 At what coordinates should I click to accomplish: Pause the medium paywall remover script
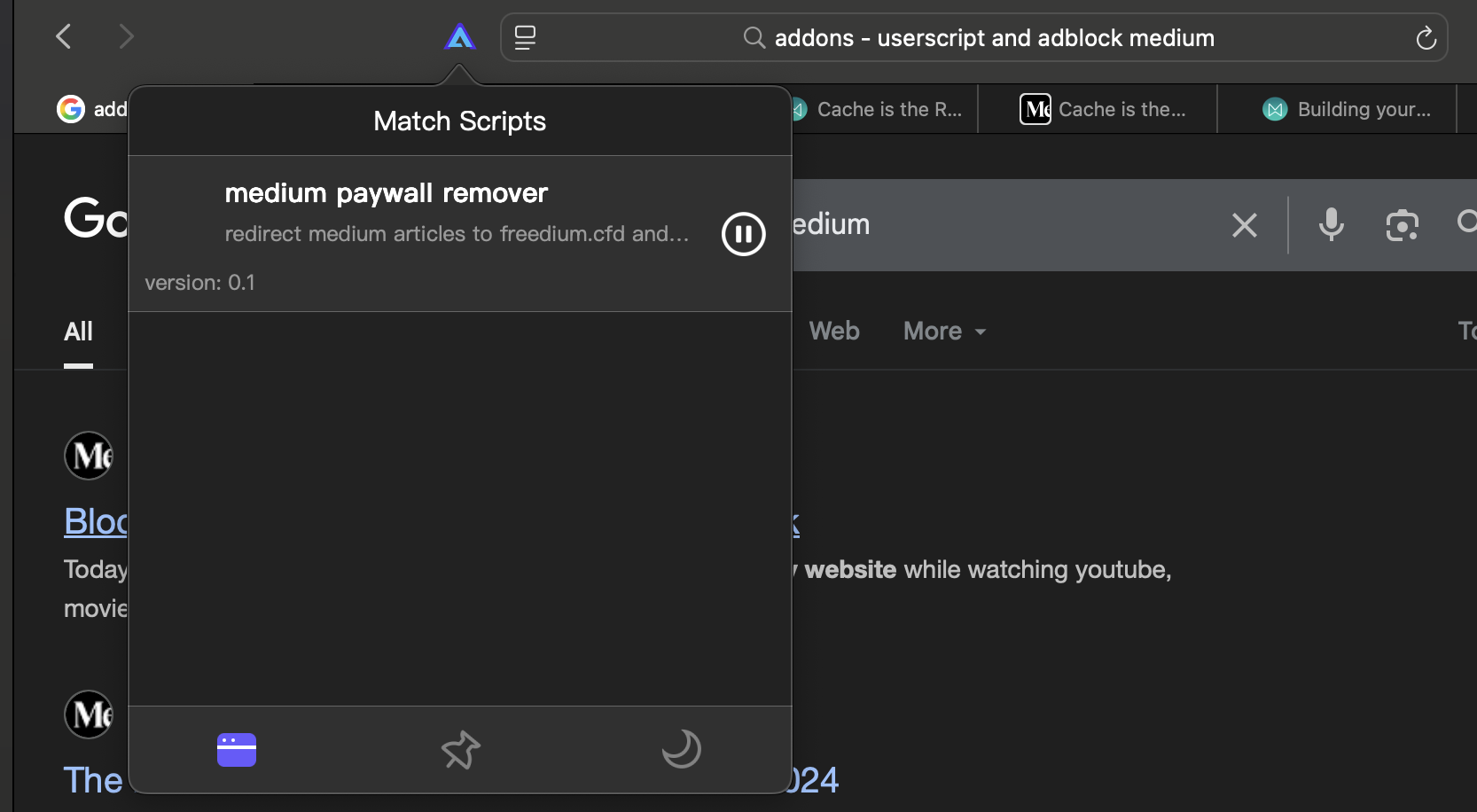coord(743,234)
